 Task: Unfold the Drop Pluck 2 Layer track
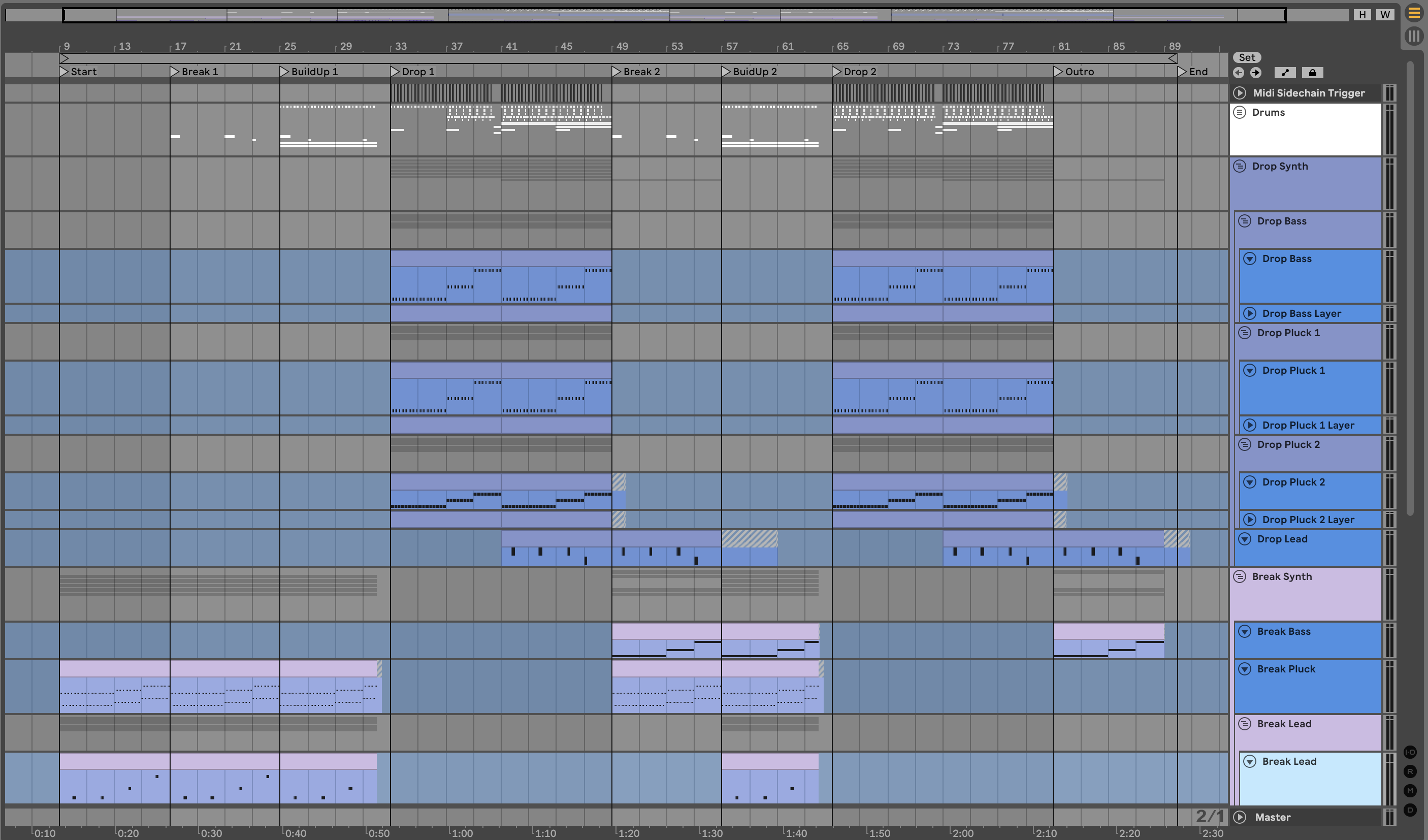(x=1249, y=520)
